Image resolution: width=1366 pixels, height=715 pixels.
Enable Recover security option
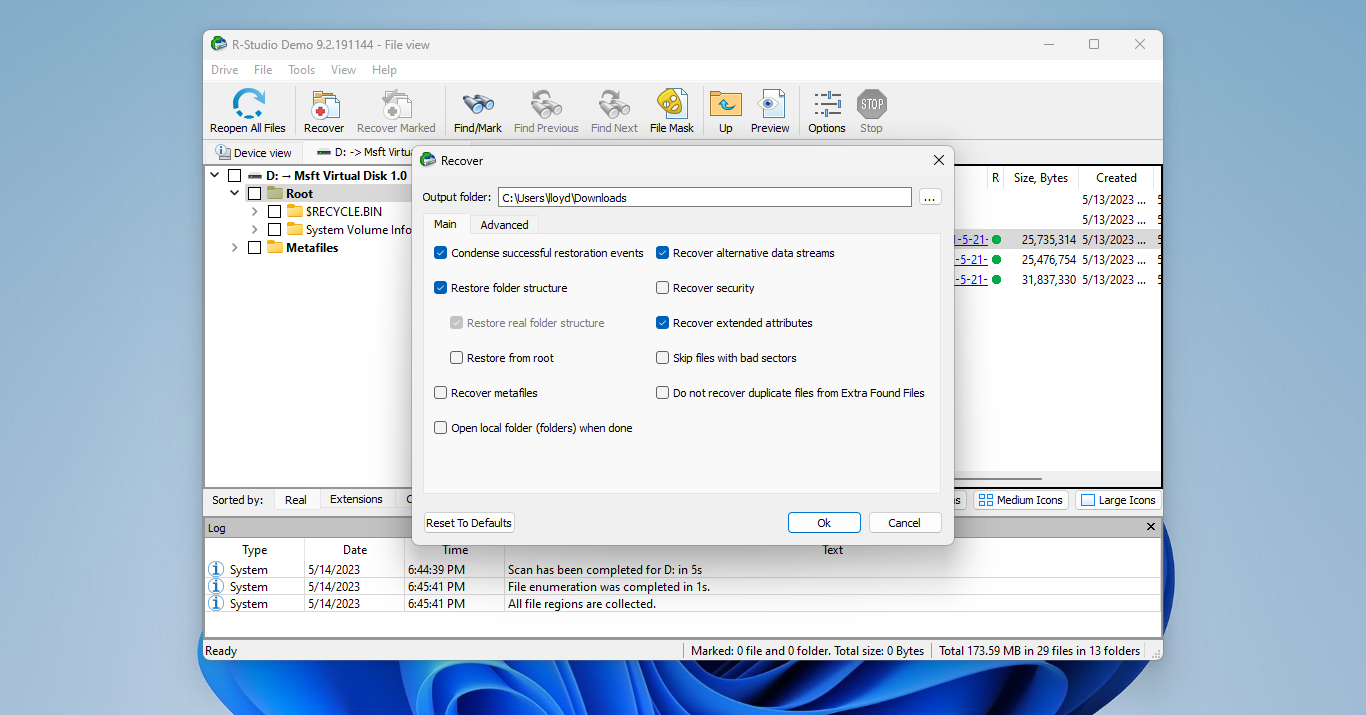(x=663, y=288)
